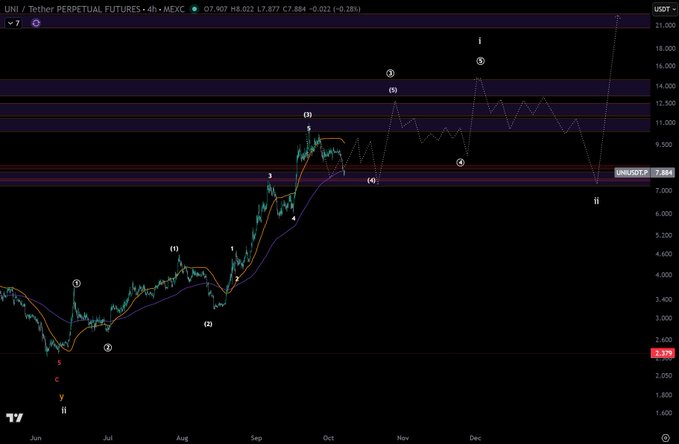Select the (3) wave label at the peak

[307, 115]
